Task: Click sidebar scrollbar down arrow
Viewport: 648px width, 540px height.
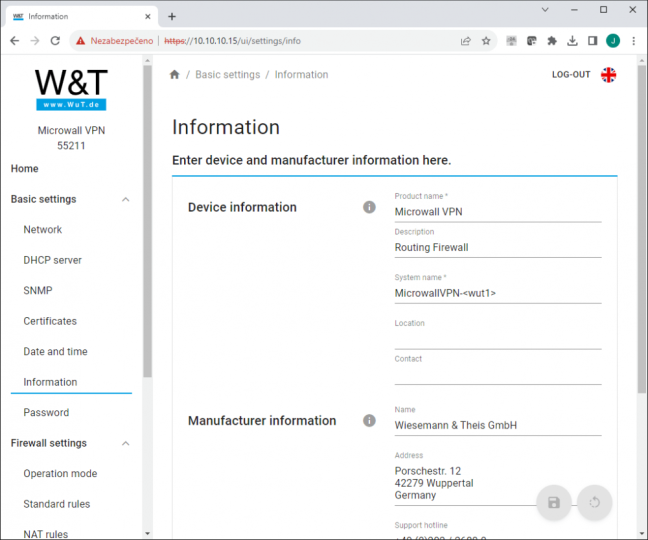Action: click(148, 533)
